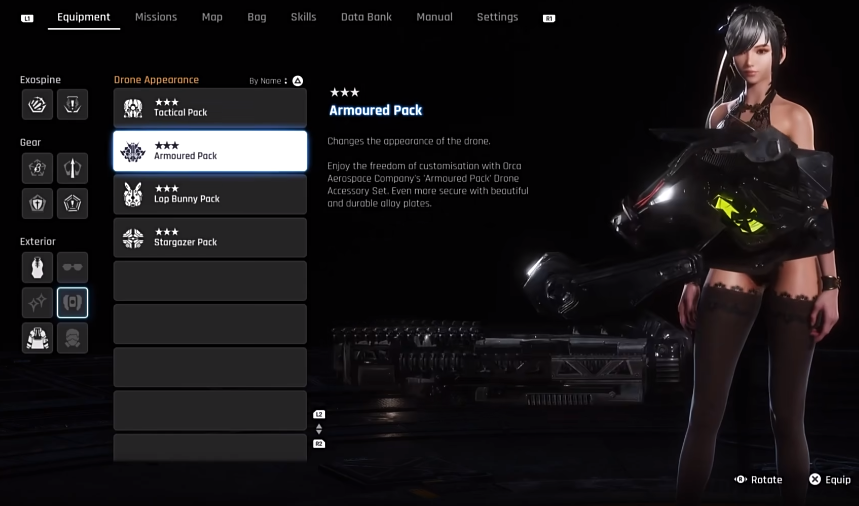This screenshot has height=506, width=859.
Task: Click the Gear section label
Action: point(30,142)
